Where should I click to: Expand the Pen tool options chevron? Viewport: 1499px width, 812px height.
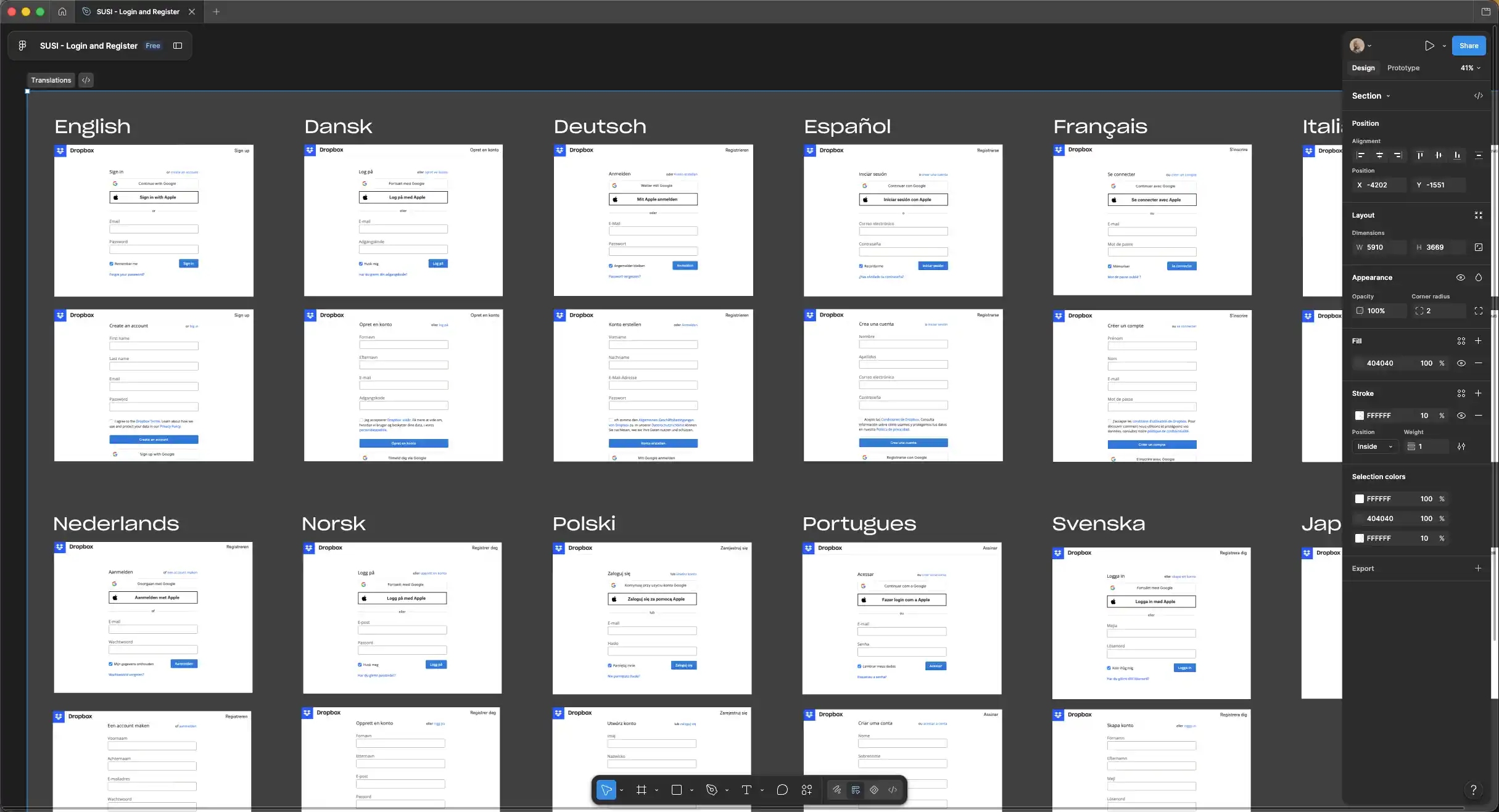(x=727, y=790)
